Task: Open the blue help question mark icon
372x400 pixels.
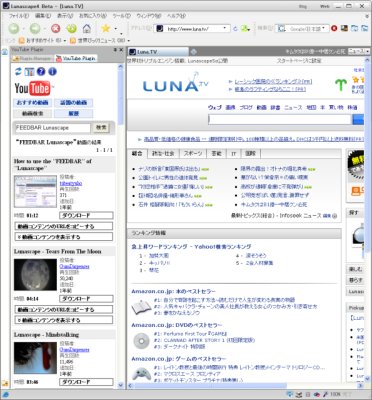Action: click(x=41, y=71)
